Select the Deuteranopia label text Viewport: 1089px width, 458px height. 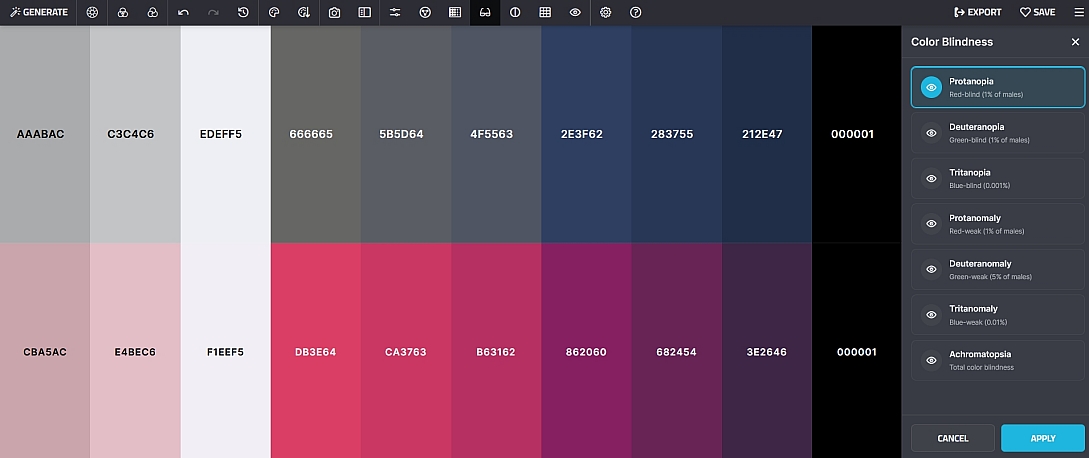(976, 127)
